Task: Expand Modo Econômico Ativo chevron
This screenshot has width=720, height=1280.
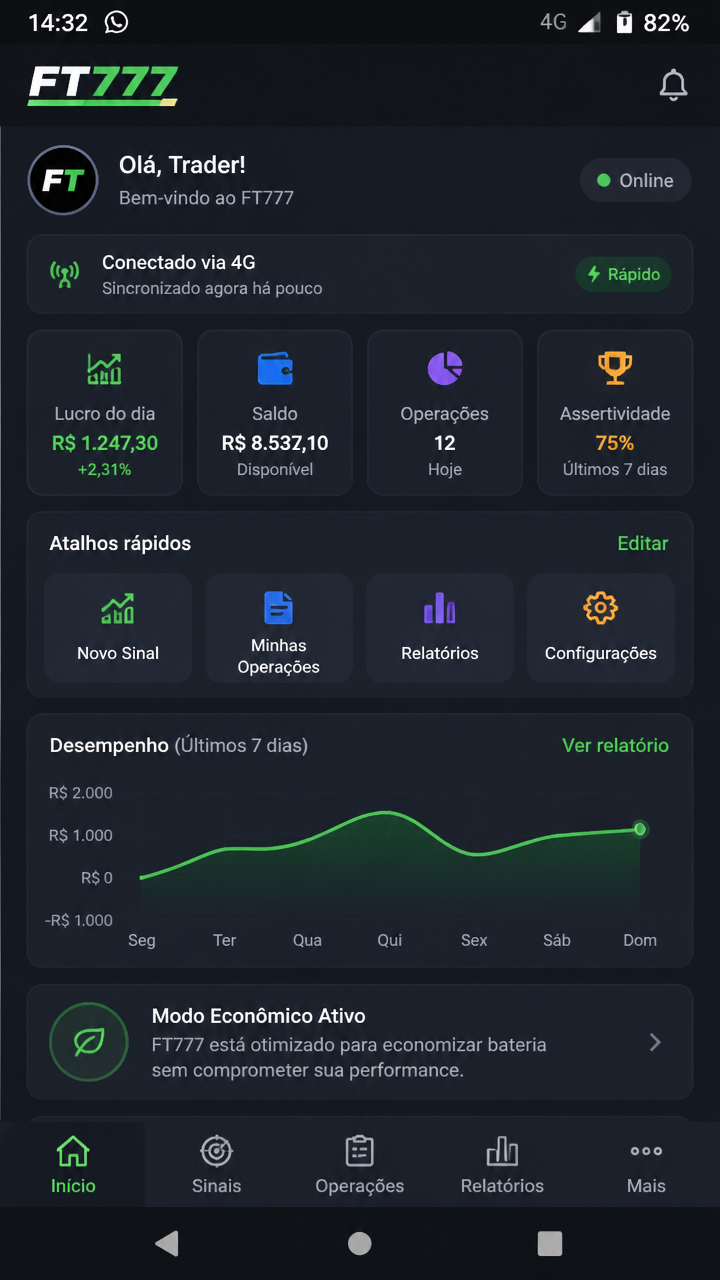Action: coord(655,1042)
